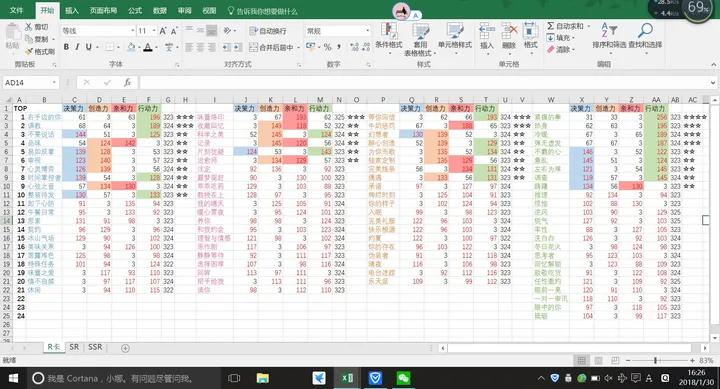The width and height of the screenshot is (720, 389).
Task: Add a new sheet with plus button
Action: click(x=125, y=348)
